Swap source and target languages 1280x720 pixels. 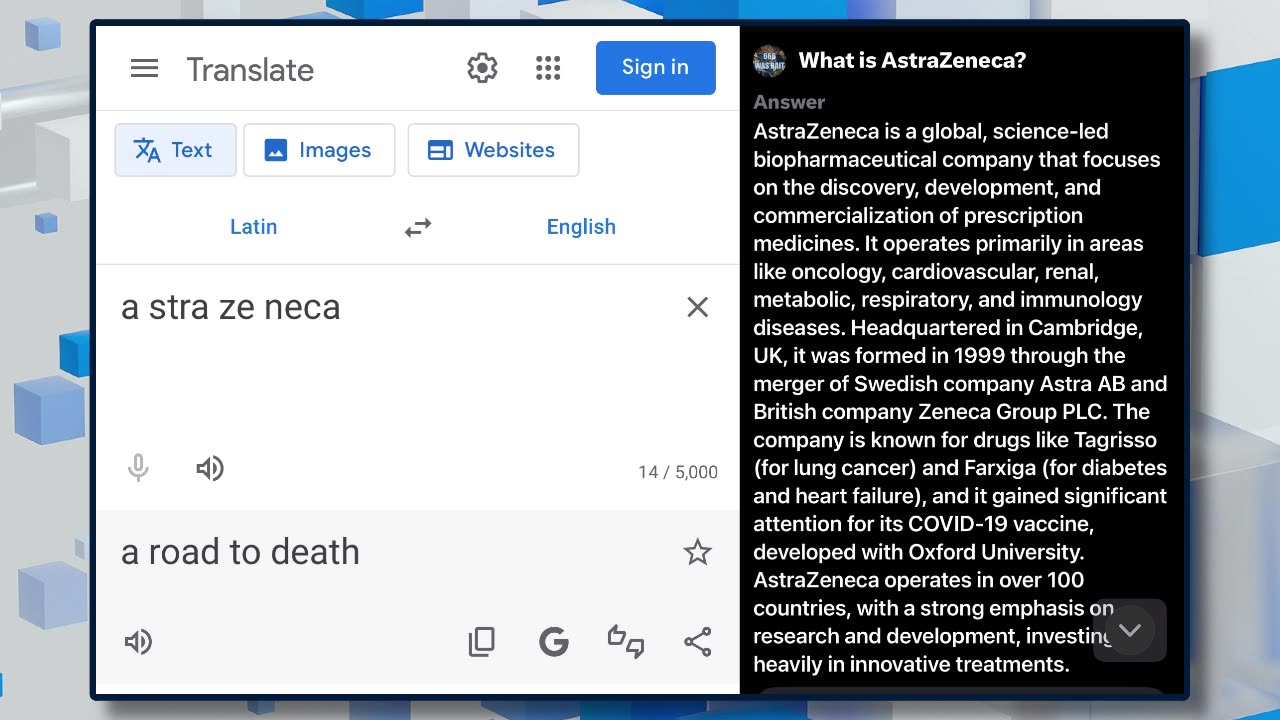click(x=418, y=227)
